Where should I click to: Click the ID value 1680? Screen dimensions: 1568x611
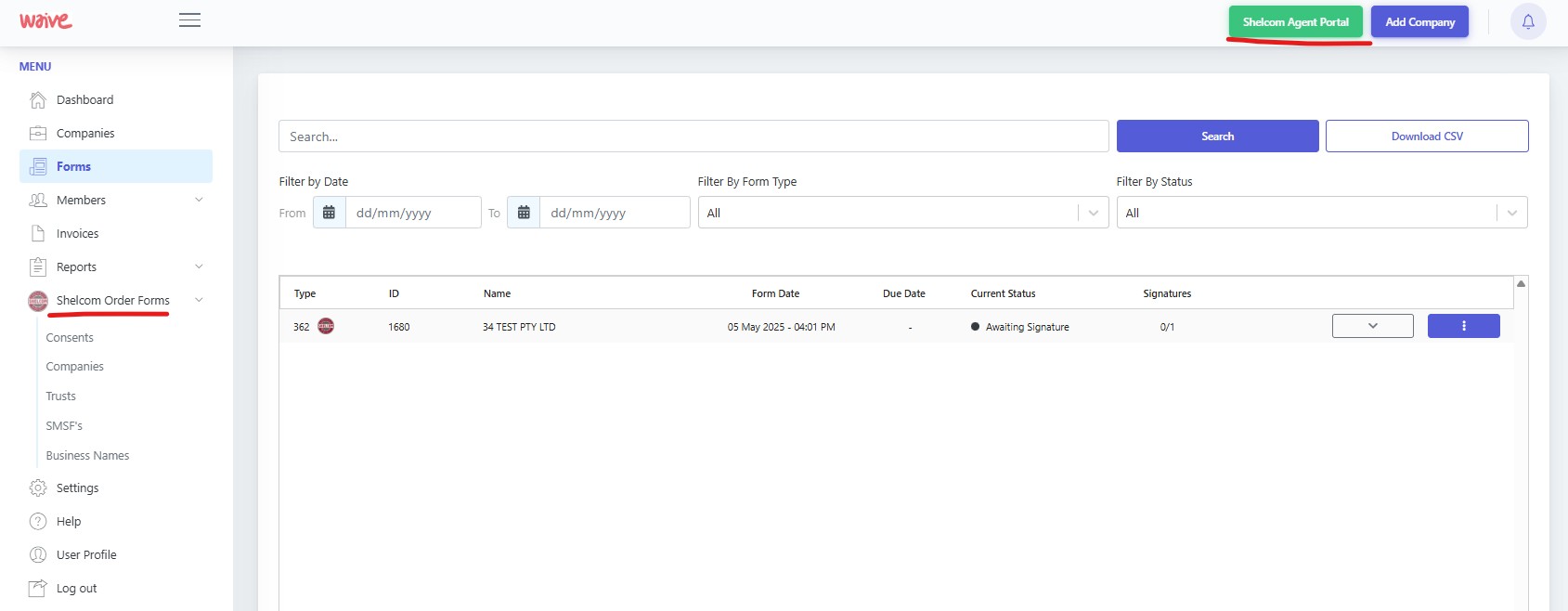click(398, 327)
